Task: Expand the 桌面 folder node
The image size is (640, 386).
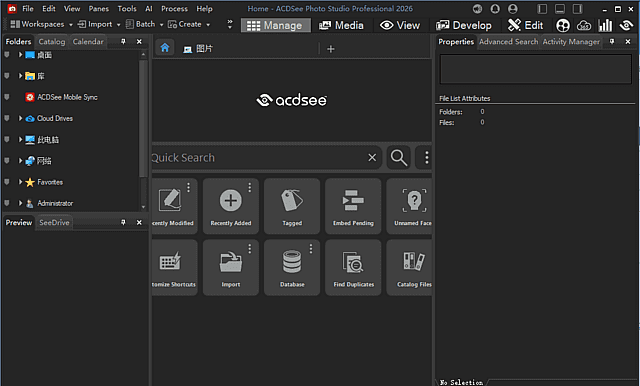Action: tap(20, 55)
